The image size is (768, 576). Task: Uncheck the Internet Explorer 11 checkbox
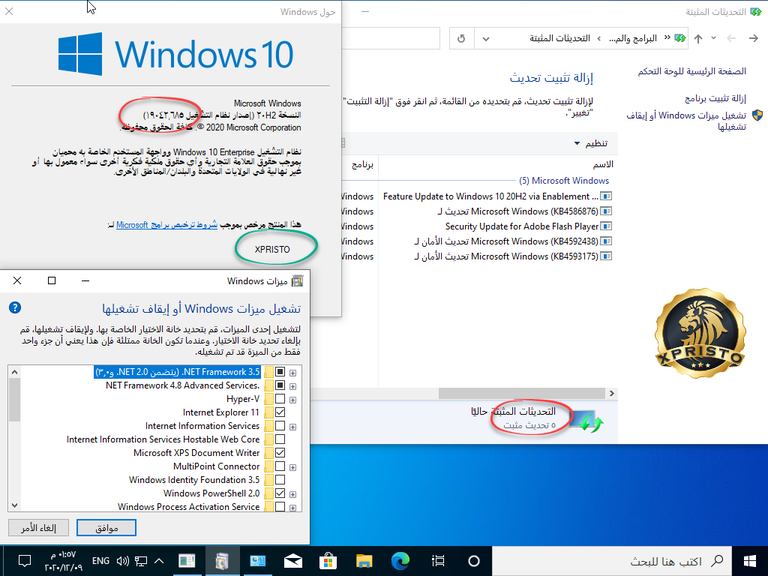[280, 412]
